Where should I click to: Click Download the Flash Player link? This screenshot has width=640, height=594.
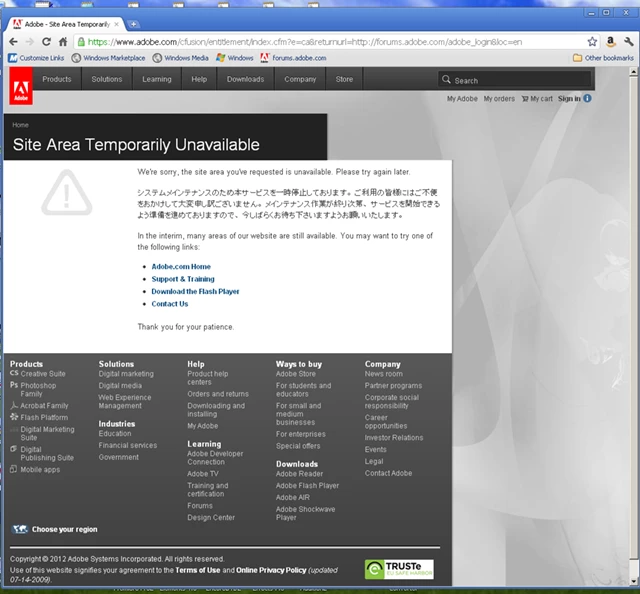pyautogui.click(x=195, y=291)
